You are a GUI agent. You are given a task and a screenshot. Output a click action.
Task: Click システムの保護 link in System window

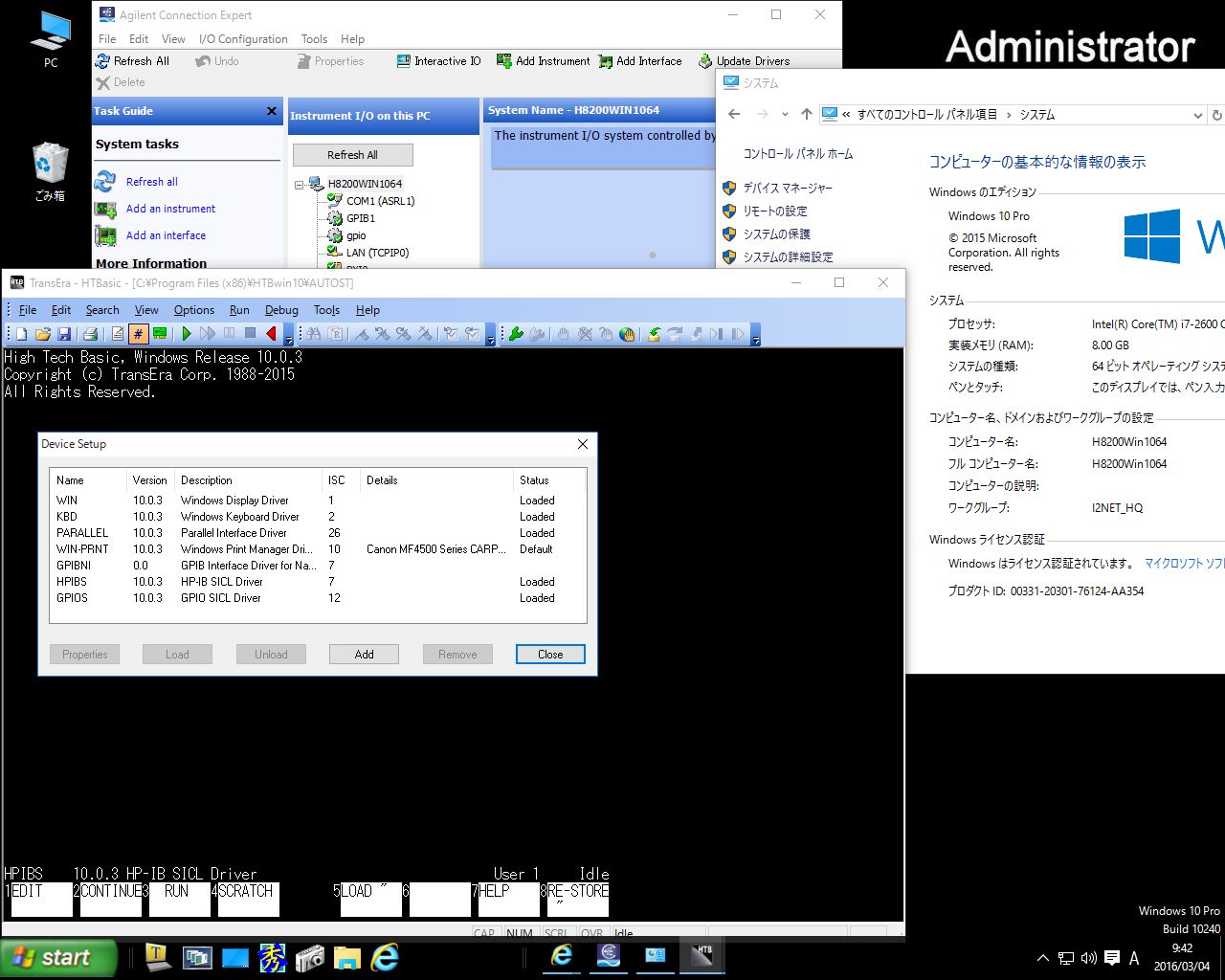tap(776, 234)
